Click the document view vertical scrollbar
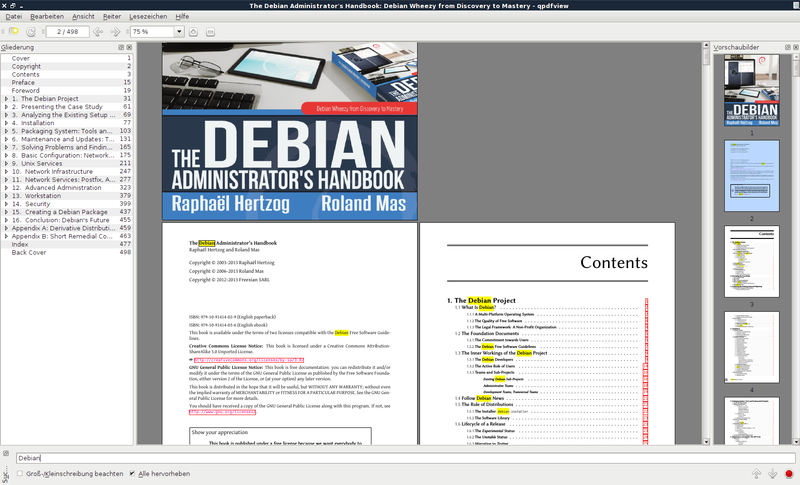This screenshot has width=800, height=485. [x=706, y=244]
